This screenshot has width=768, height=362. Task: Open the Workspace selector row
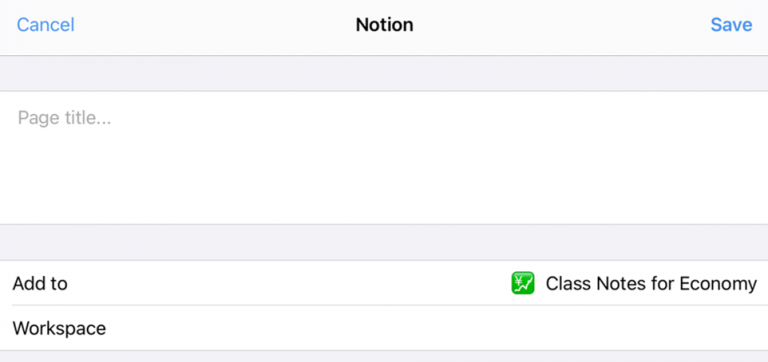click(384, 328)
